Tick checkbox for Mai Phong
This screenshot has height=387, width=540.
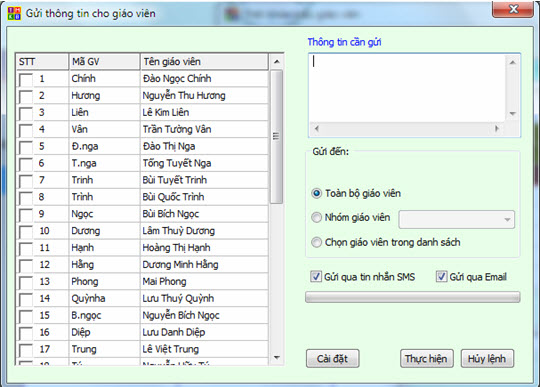[x=26, y=282]
